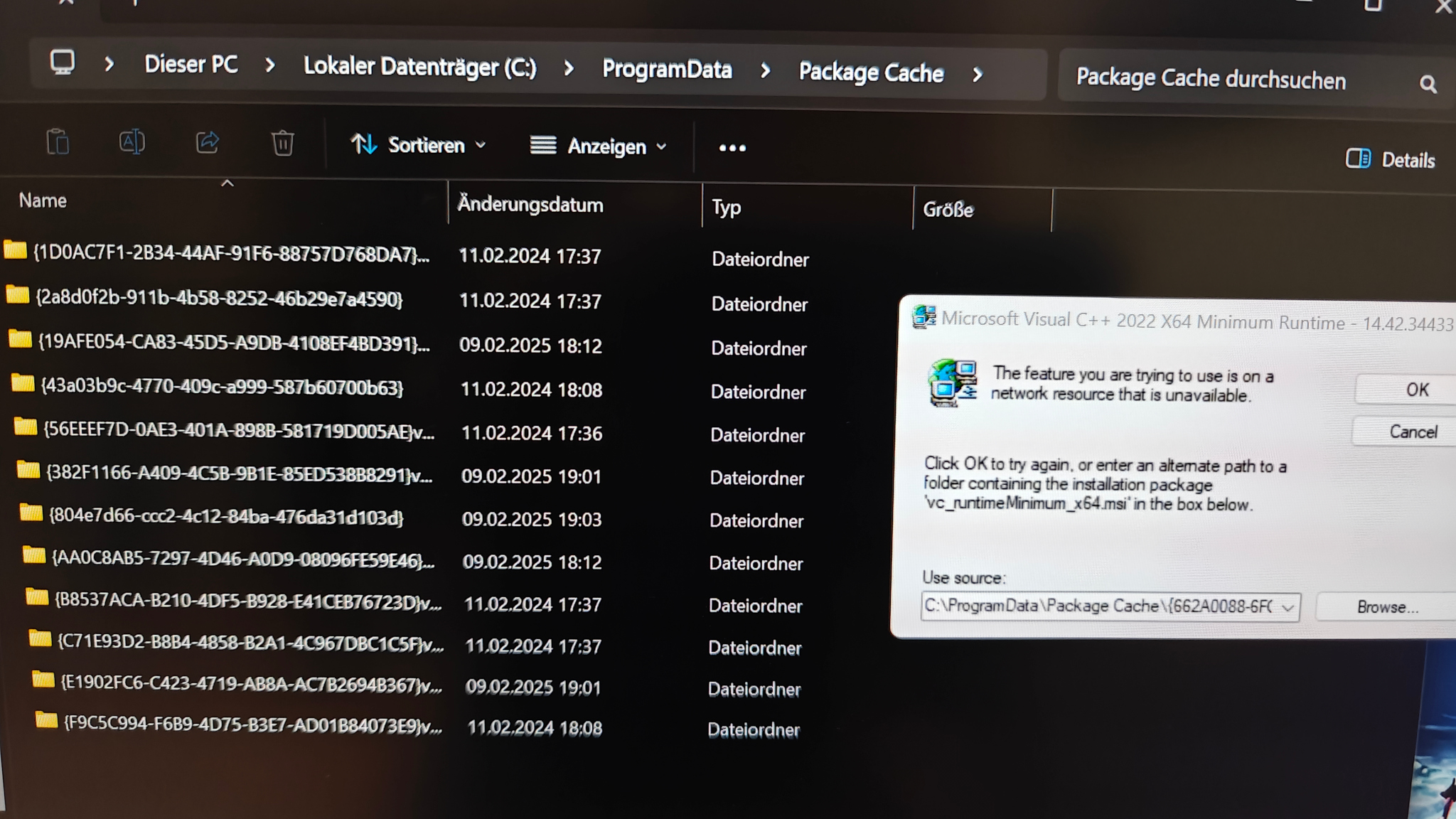Viewport: 1456px width, 819px height.
Task: Select folder {382F1166-A409-4C5B-9B1E-85ED538B8291}
Action: coord(239,473)
